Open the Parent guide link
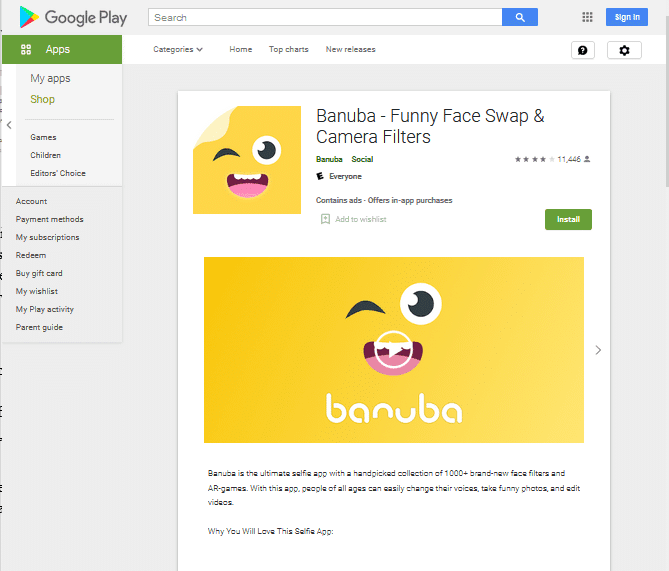 pos(39,327)
